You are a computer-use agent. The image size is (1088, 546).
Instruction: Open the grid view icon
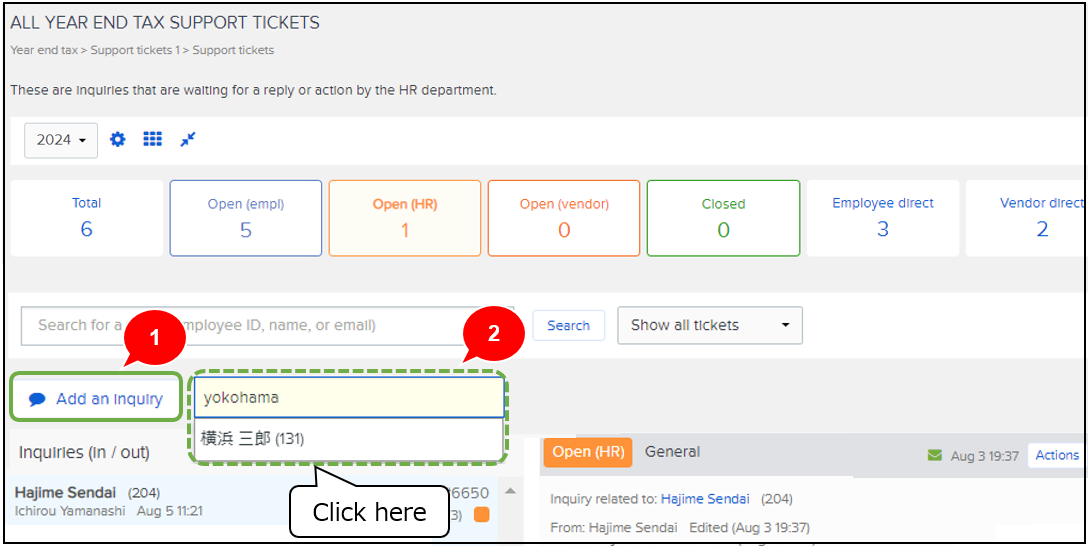(152, 140)
